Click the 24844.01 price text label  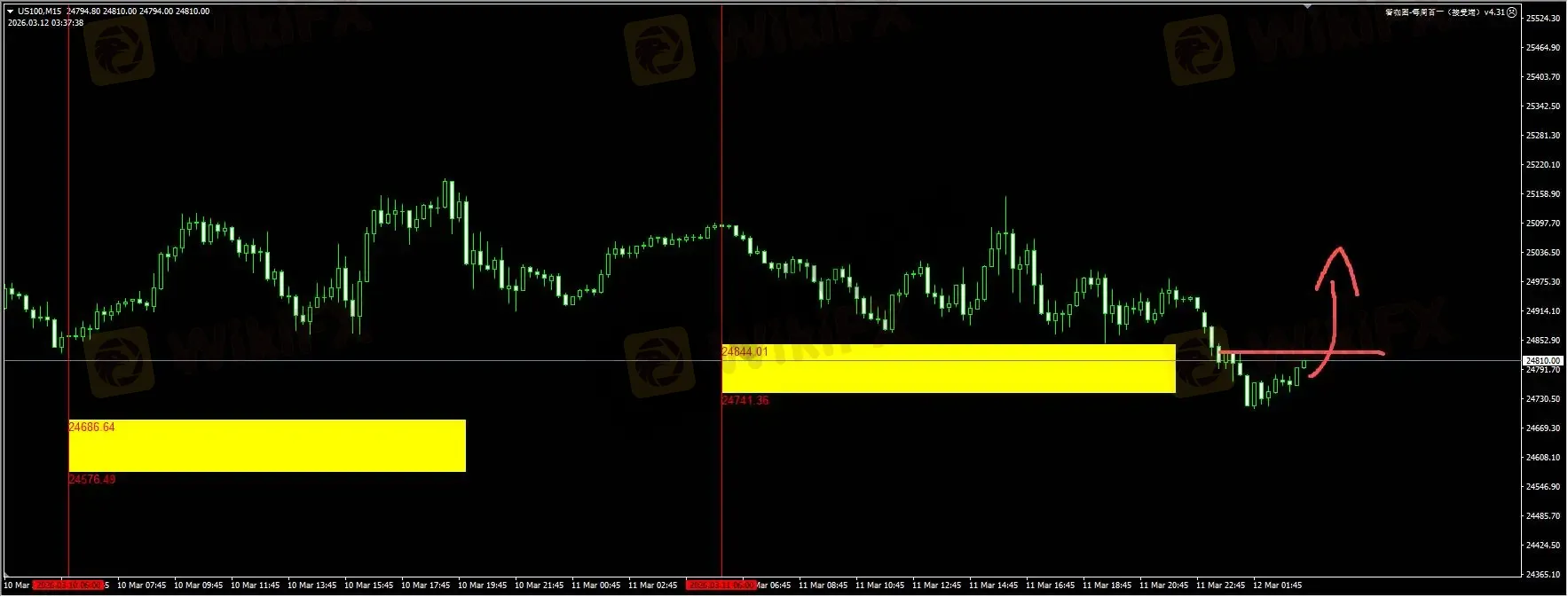tap(745, 351)
